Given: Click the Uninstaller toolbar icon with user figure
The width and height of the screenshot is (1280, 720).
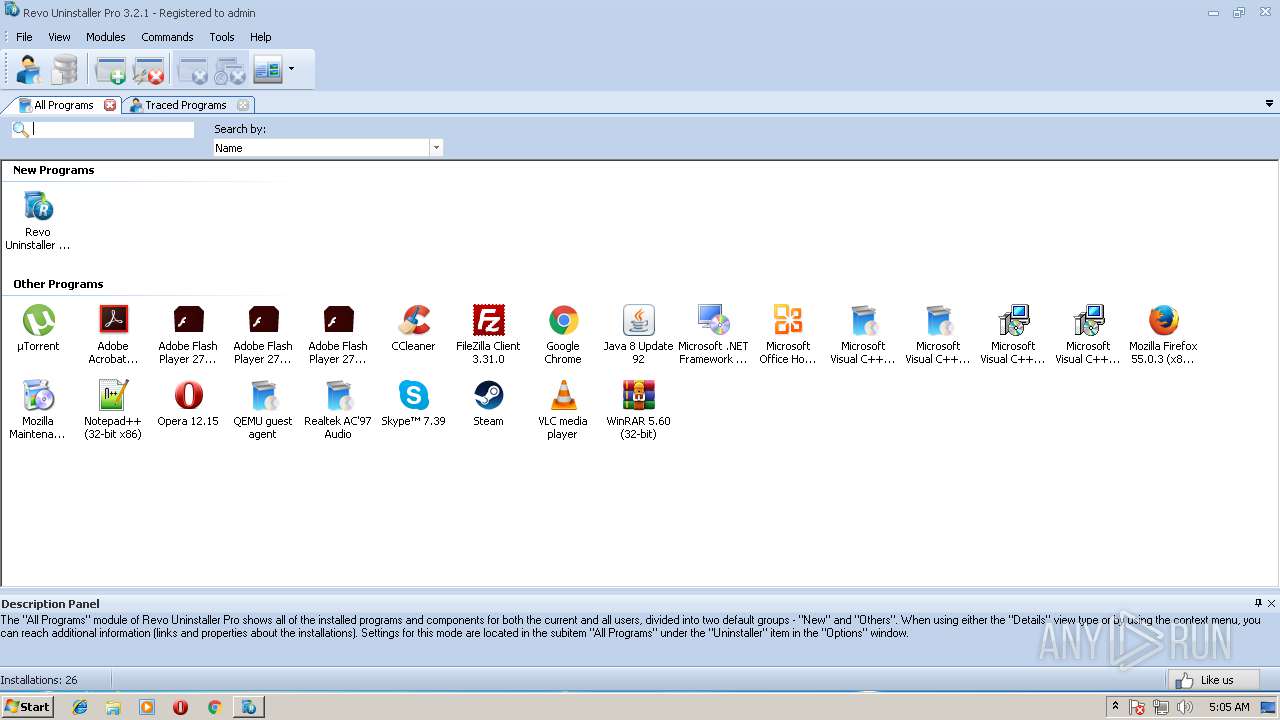Looking at the screenshot, I should (28, 70).
